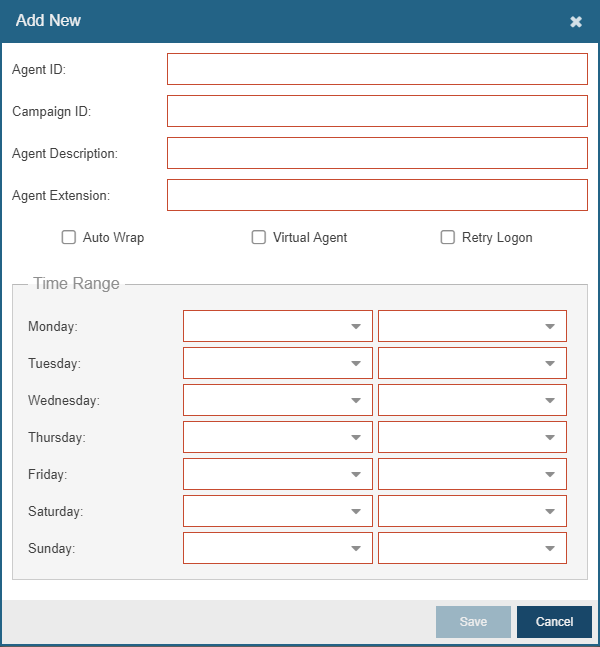Expand the Saturday start time dropdown

pos(278,511)
